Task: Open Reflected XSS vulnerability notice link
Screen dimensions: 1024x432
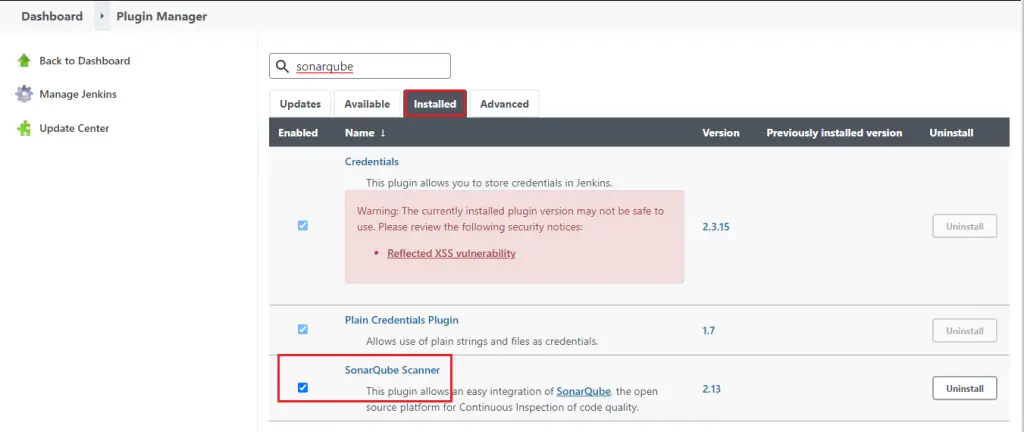Action: pos(451,253)
